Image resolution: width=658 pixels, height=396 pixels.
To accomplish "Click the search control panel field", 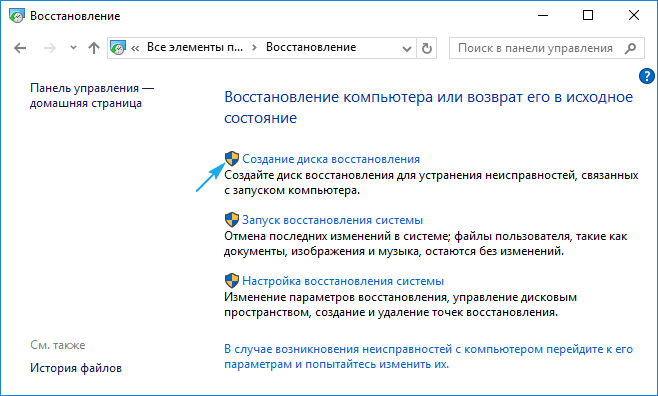I will 546,48.
